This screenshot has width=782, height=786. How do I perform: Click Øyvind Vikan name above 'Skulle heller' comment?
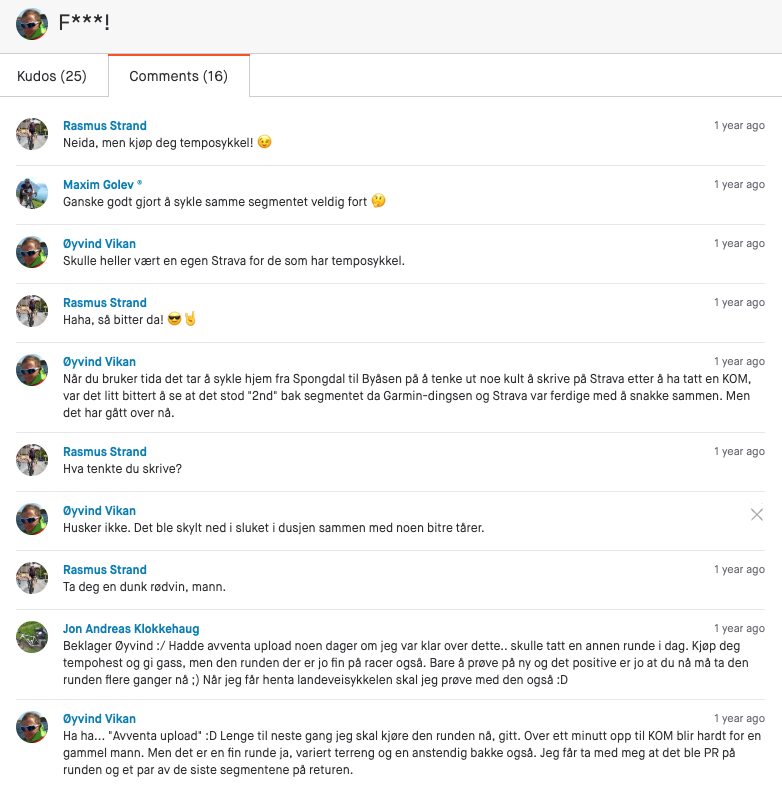[99, 244]
